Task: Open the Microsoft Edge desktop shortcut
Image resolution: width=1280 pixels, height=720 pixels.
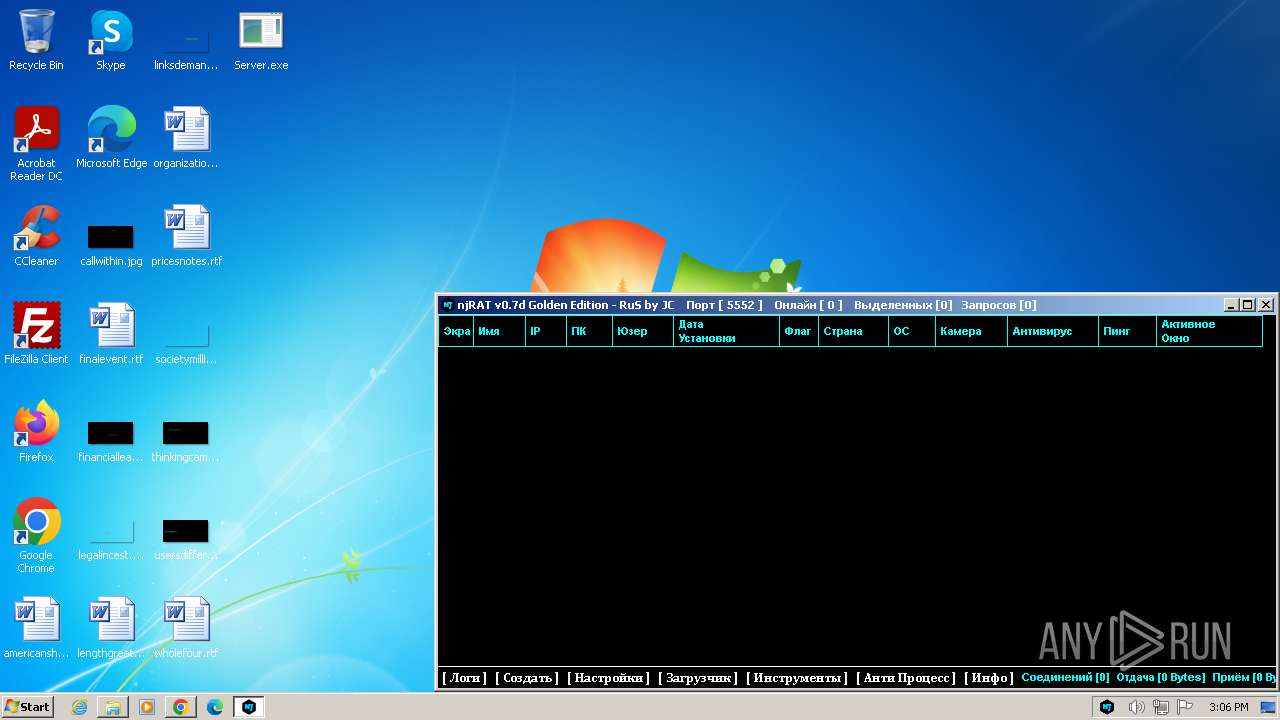Action: (111, 138)
